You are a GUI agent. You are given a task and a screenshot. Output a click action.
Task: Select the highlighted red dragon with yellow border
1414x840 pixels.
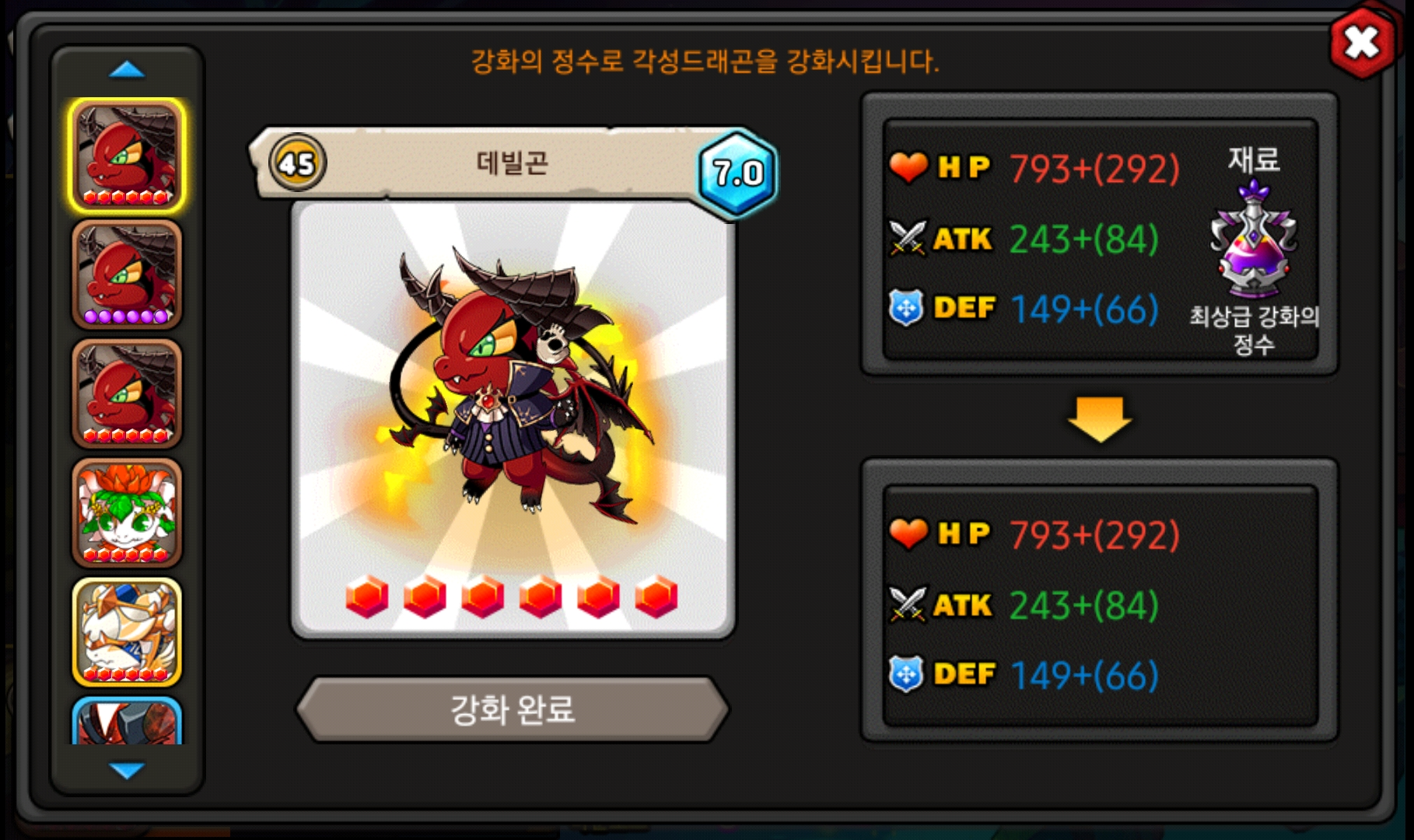coord(127,156)
